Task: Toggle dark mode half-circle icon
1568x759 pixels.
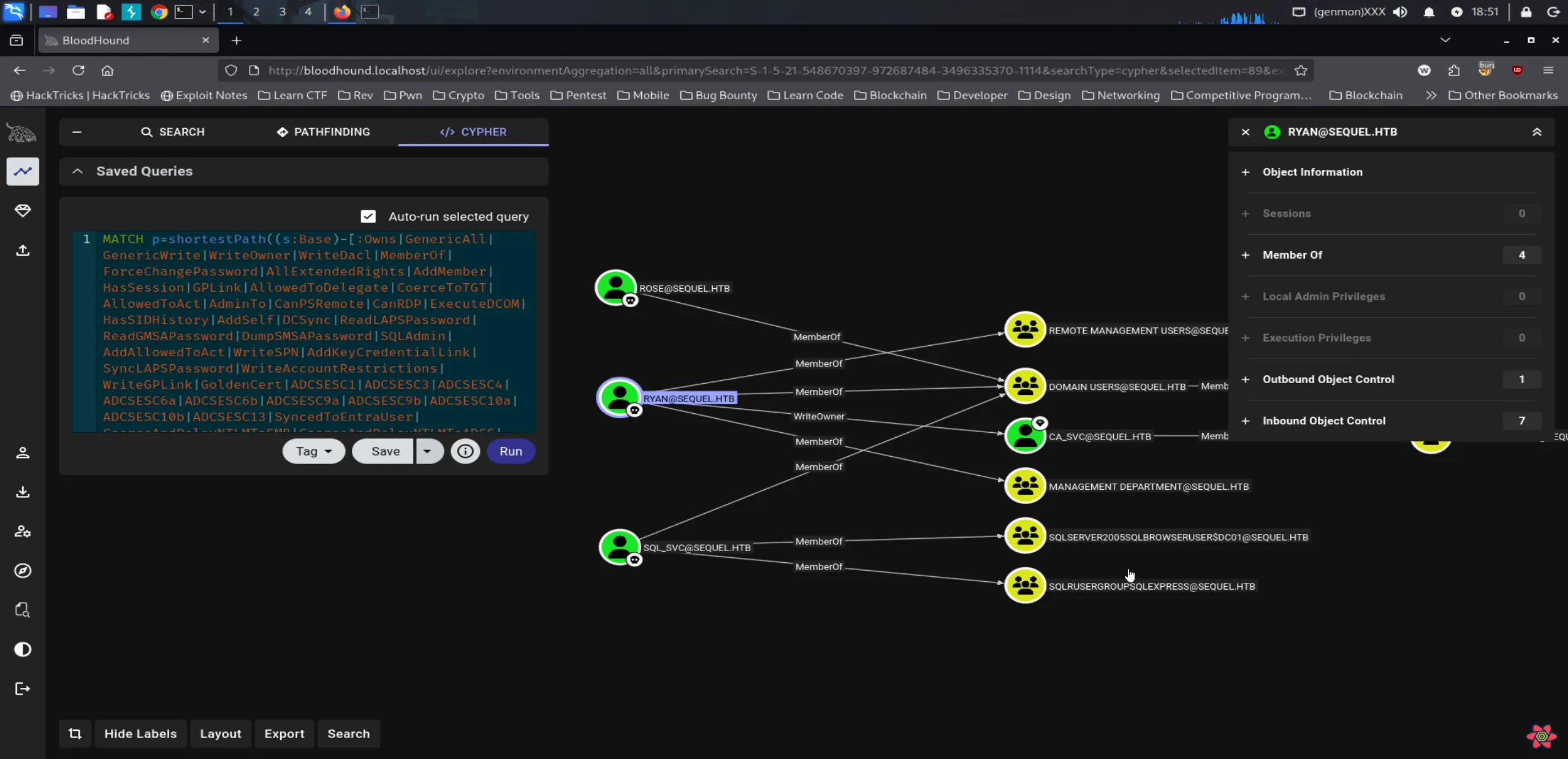Action: [x=23, y=649]
